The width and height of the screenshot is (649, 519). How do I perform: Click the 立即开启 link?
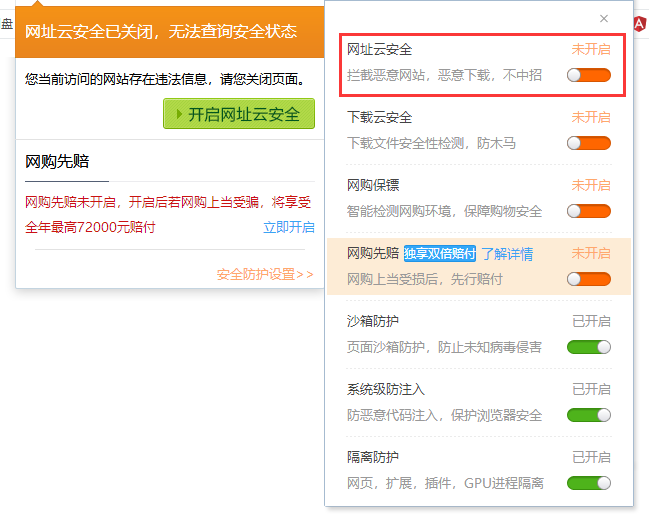pos(289,227)
